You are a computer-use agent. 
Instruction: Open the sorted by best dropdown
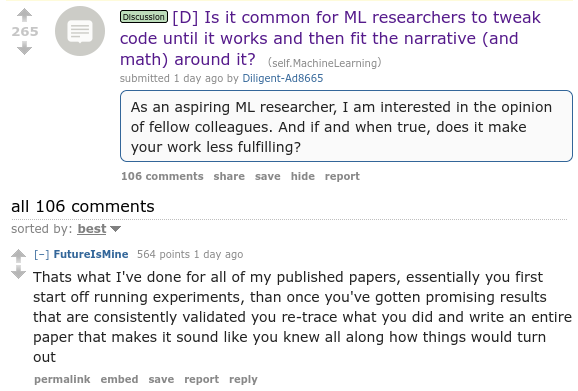pos(92,229)
